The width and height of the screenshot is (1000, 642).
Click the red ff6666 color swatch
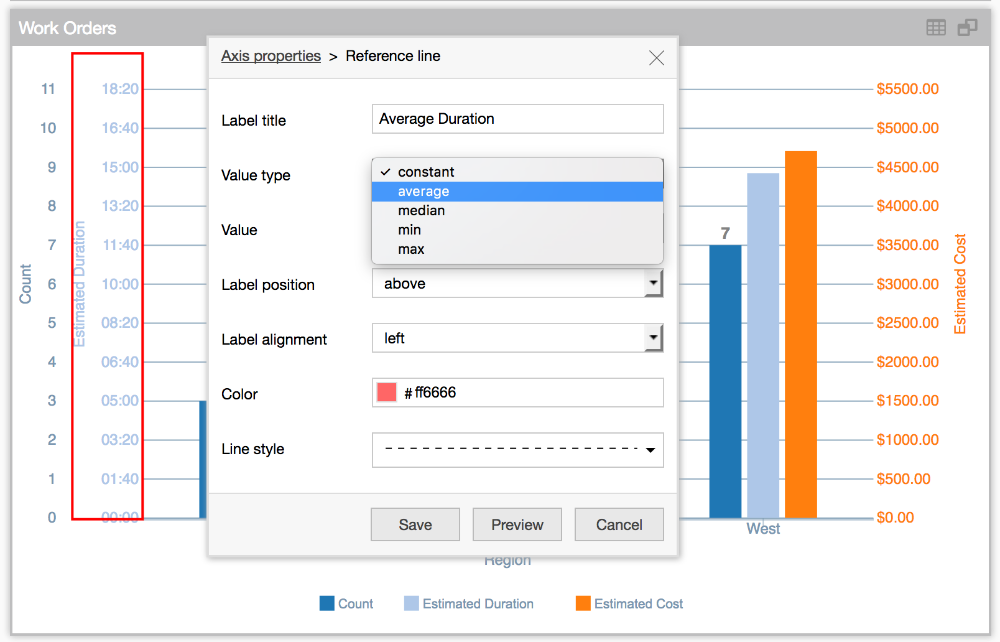coord(387,393)
